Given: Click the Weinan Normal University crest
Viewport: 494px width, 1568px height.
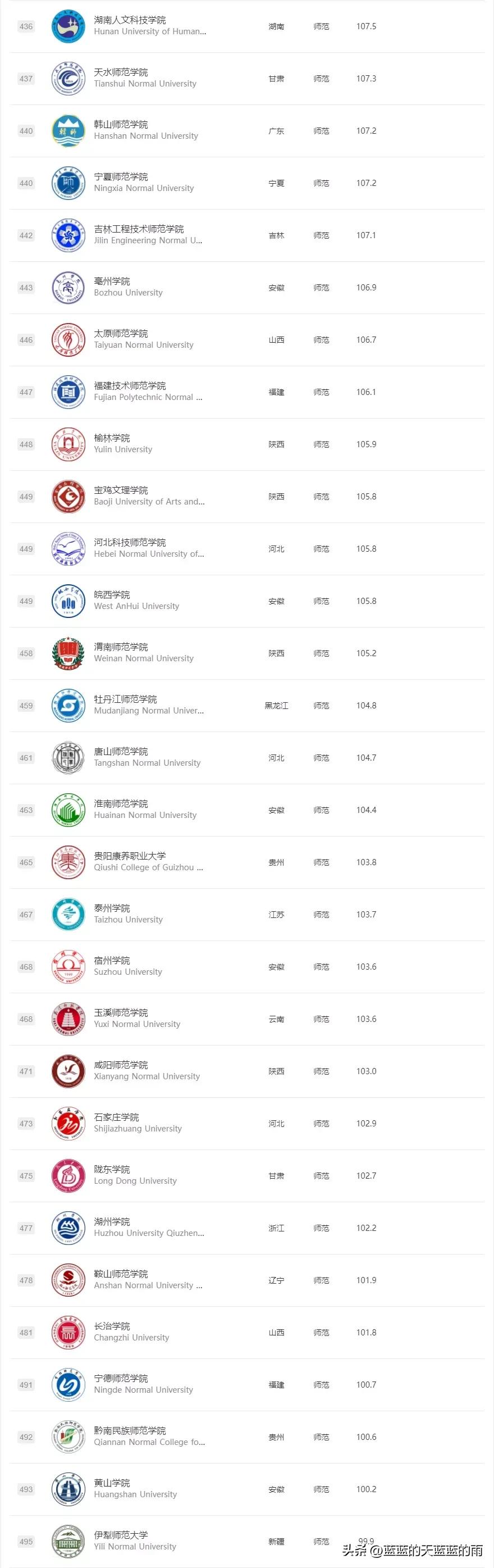Looking at the screenshot, I should click(68, 653).
